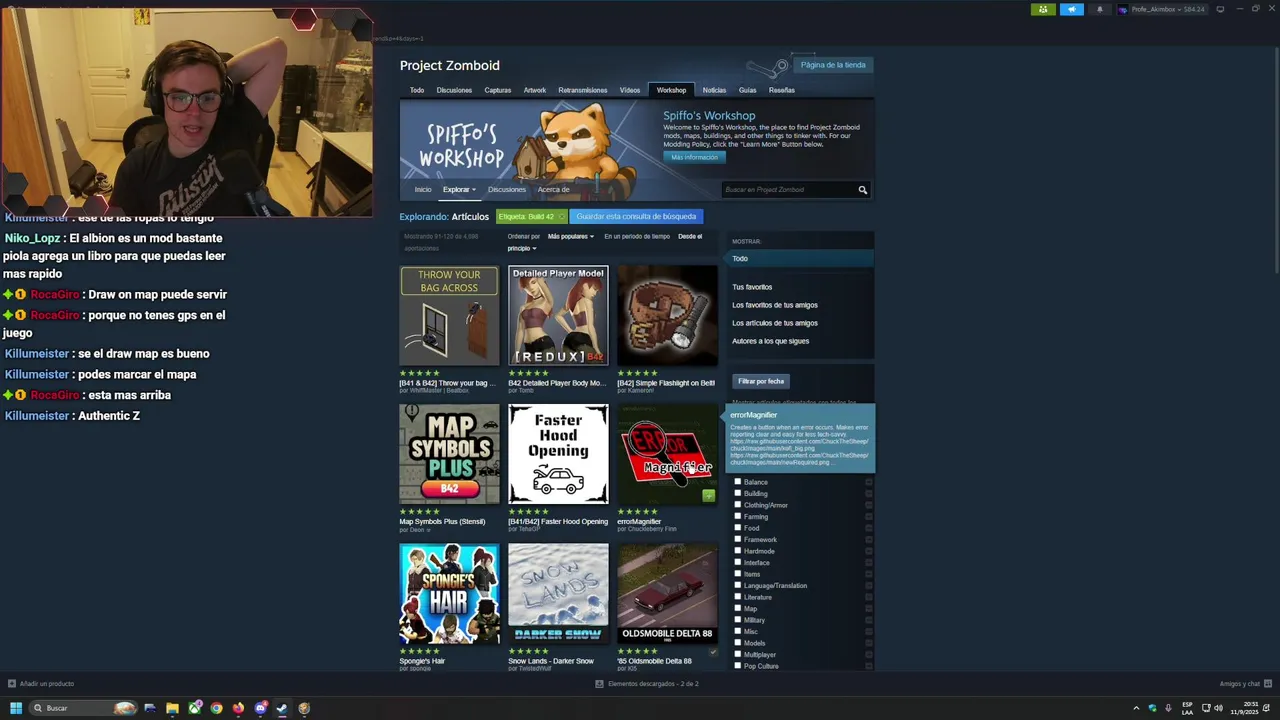The image size is (1280, 720).
Task: Click the Más información button
Action: [694, 157]
